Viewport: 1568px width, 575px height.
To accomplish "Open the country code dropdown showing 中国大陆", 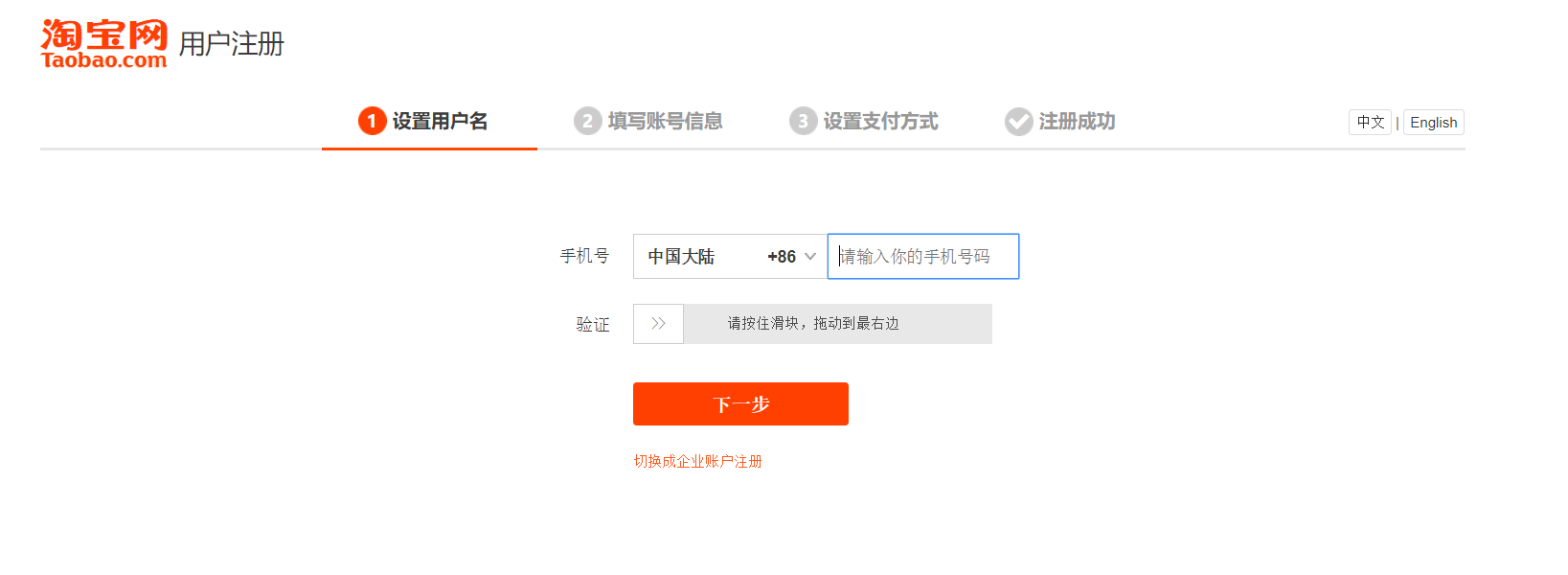I will point(728,257).
